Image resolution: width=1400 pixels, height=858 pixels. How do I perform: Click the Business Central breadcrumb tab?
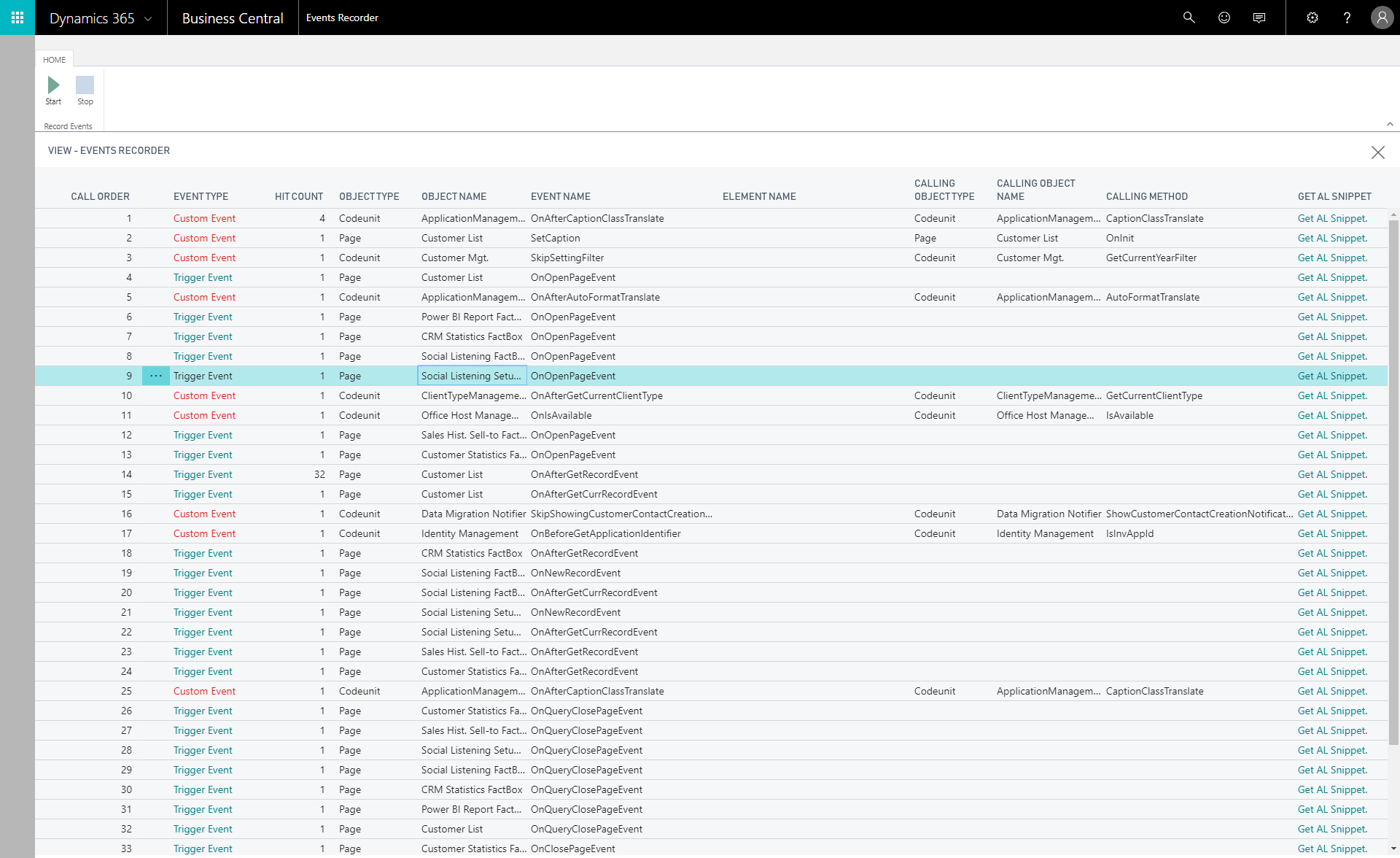233,17
